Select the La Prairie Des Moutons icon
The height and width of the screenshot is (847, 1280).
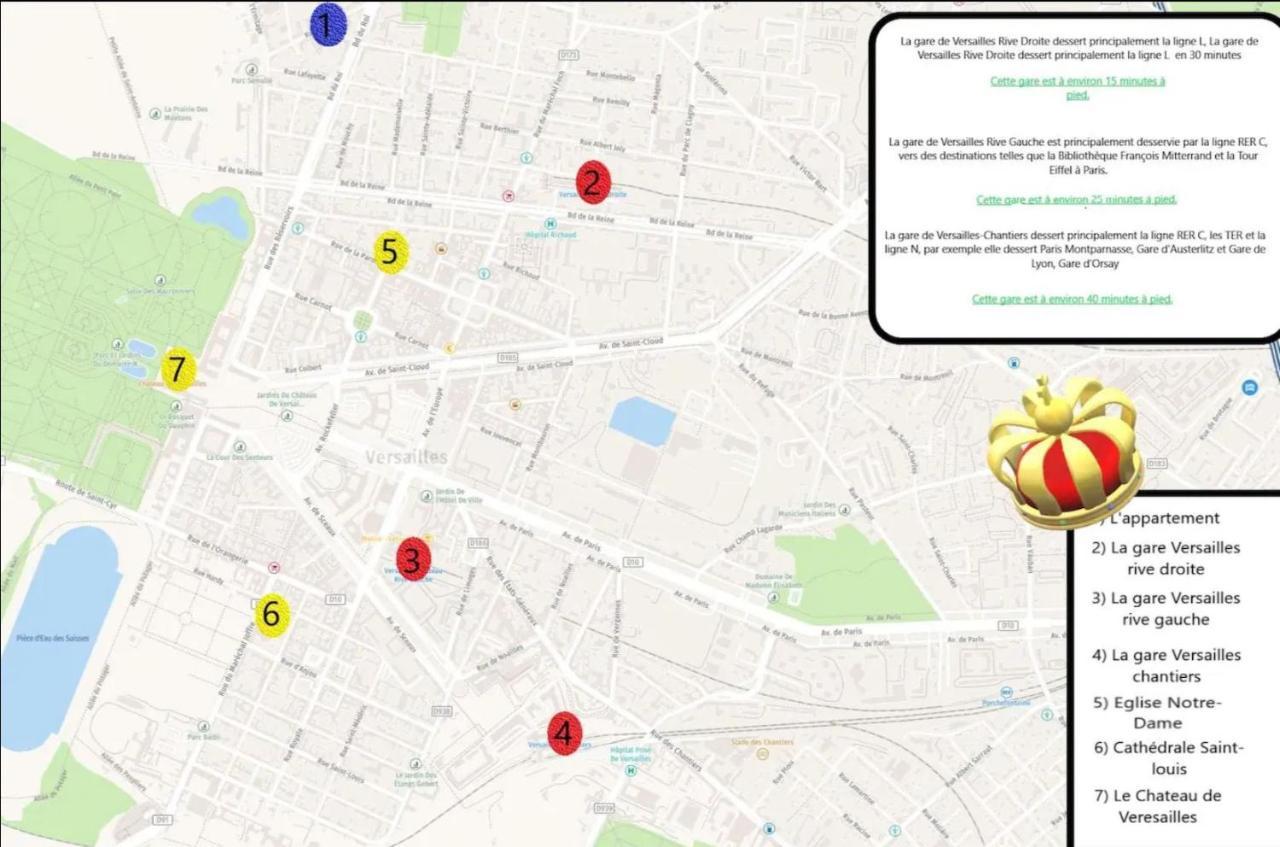pyautogui.click(x=155, y=113)
